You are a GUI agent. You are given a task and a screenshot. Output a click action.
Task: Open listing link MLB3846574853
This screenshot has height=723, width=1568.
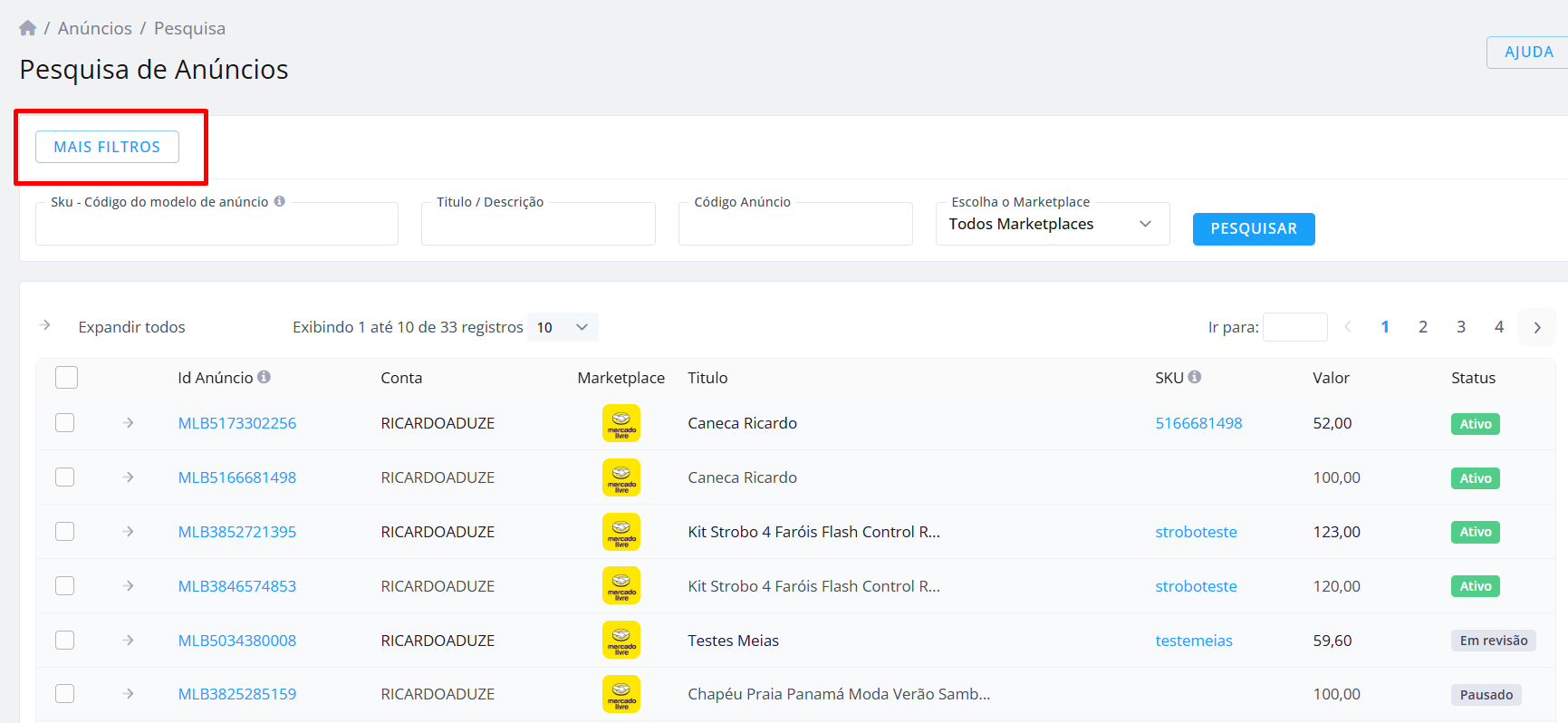tap(237, 586)
